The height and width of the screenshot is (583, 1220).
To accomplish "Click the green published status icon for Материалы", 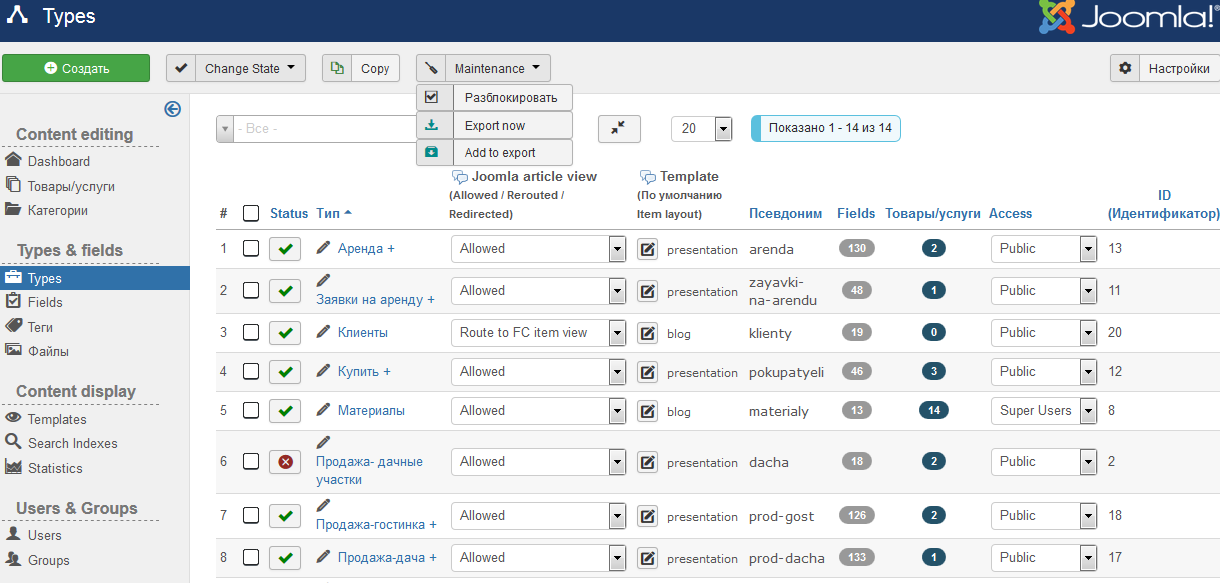I will (x=285, y=411).
